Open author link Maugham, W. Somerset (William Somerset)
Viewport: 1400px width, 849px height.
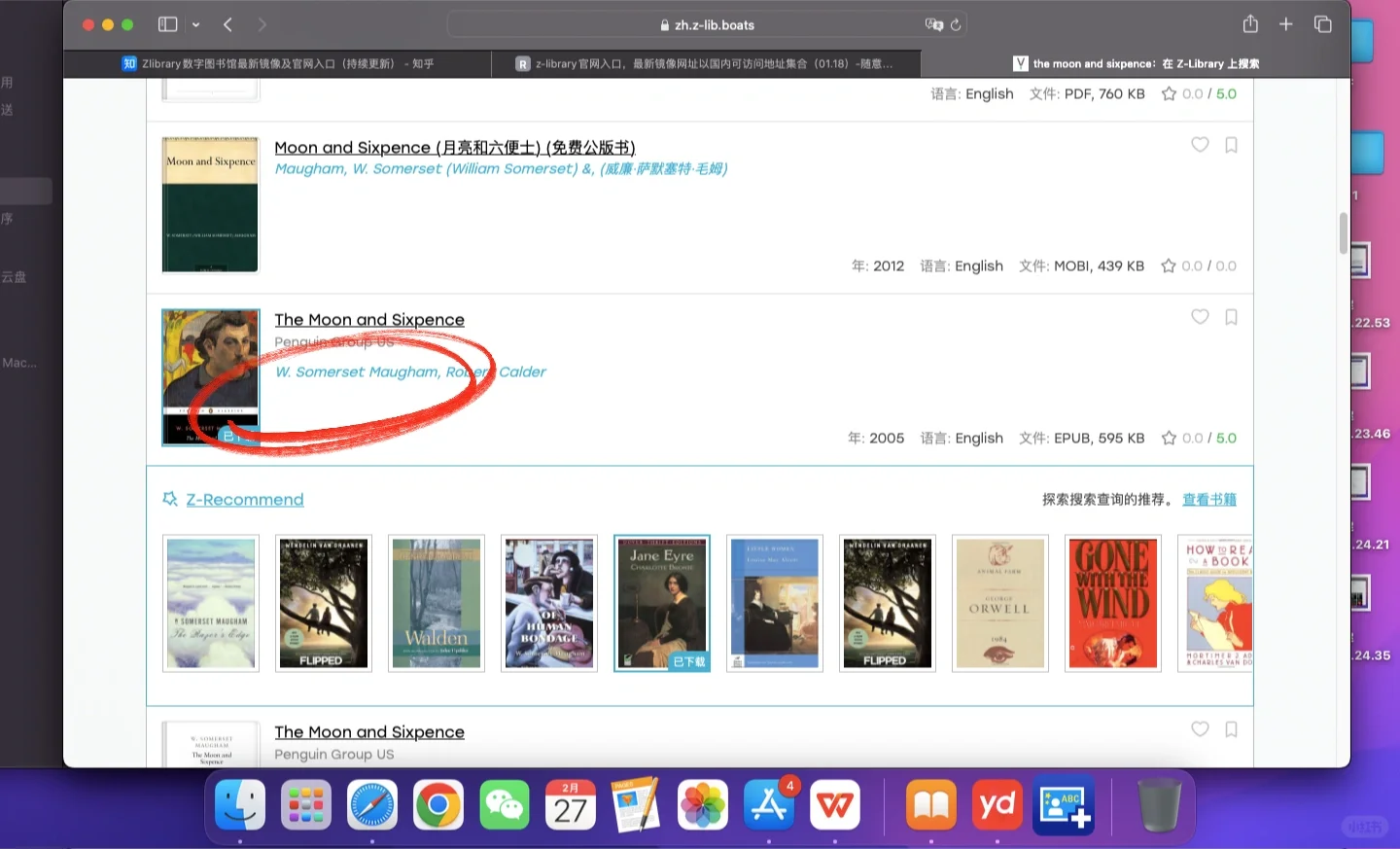click(x=501, y=168)
